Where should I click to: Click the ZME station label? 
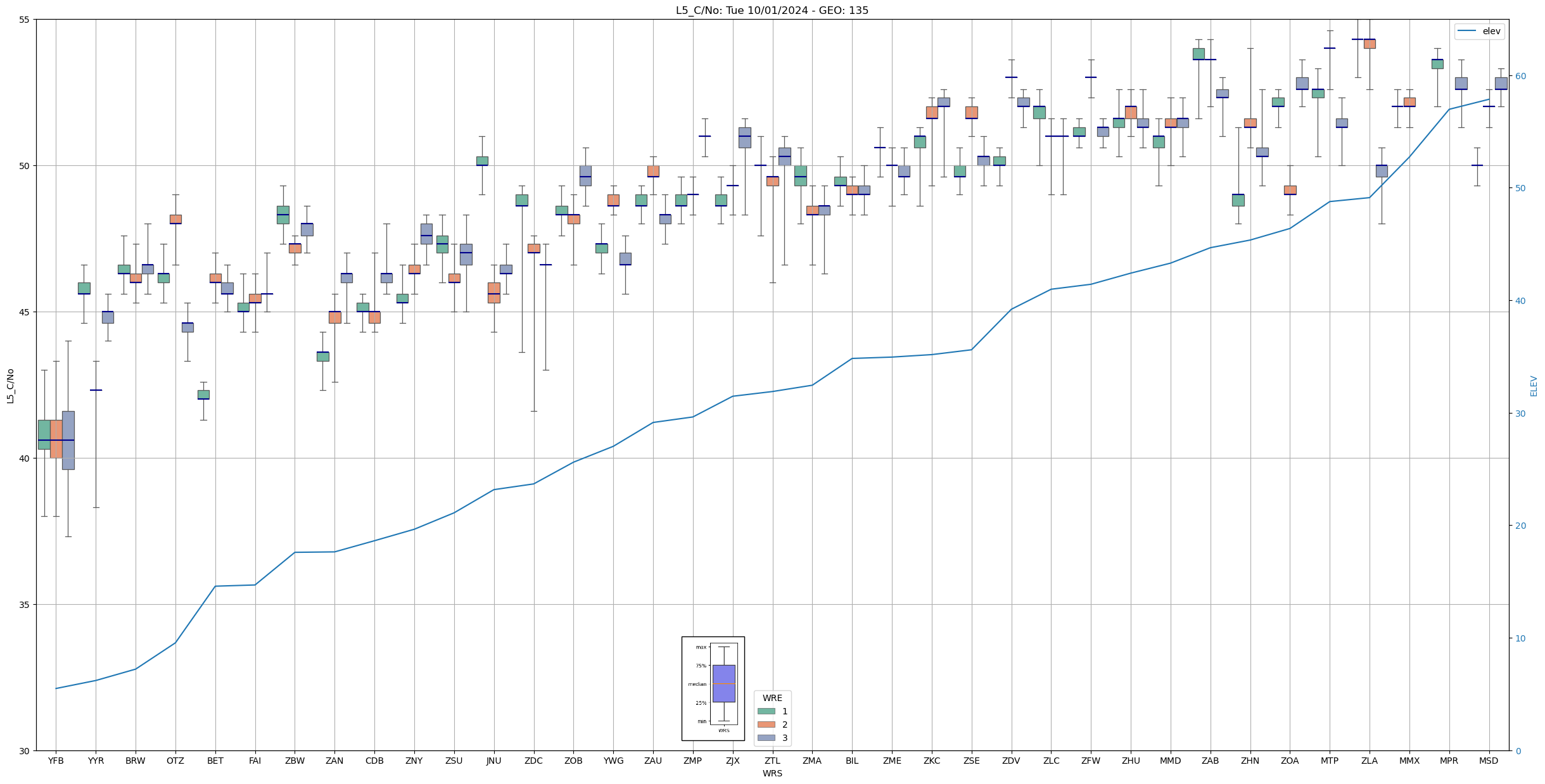tap(892, 761)
